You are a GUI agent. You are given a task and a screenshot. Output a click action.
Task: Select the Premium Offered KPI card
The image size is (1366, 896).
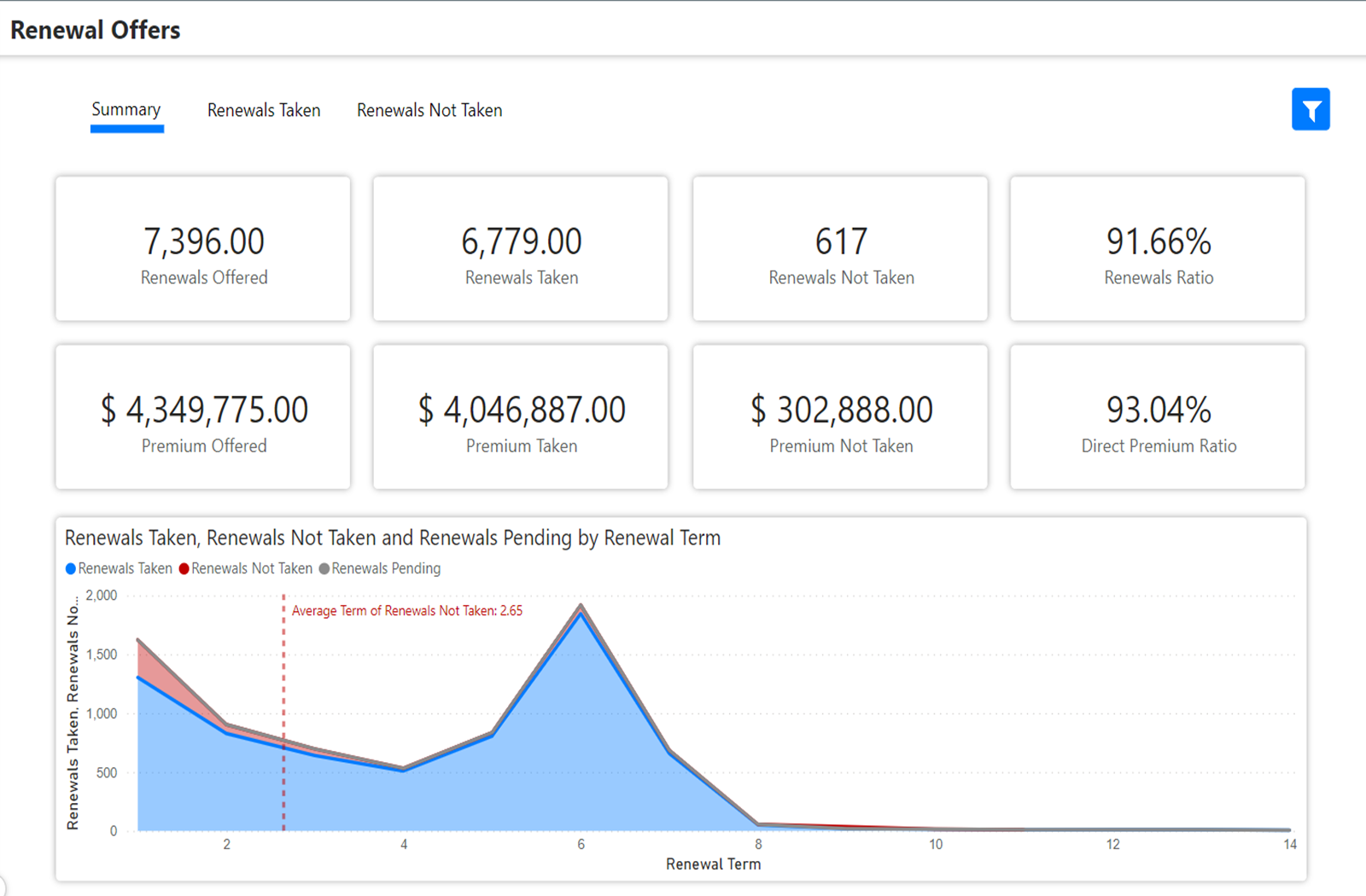[x=202, y=416]
